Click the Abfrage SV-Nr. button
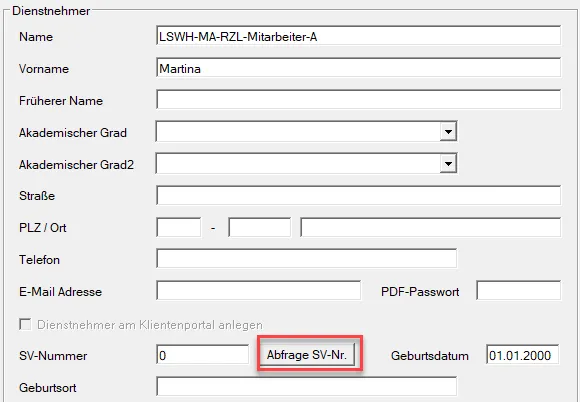This screenshot has width=580, height=402. click(x=307, y=355)
